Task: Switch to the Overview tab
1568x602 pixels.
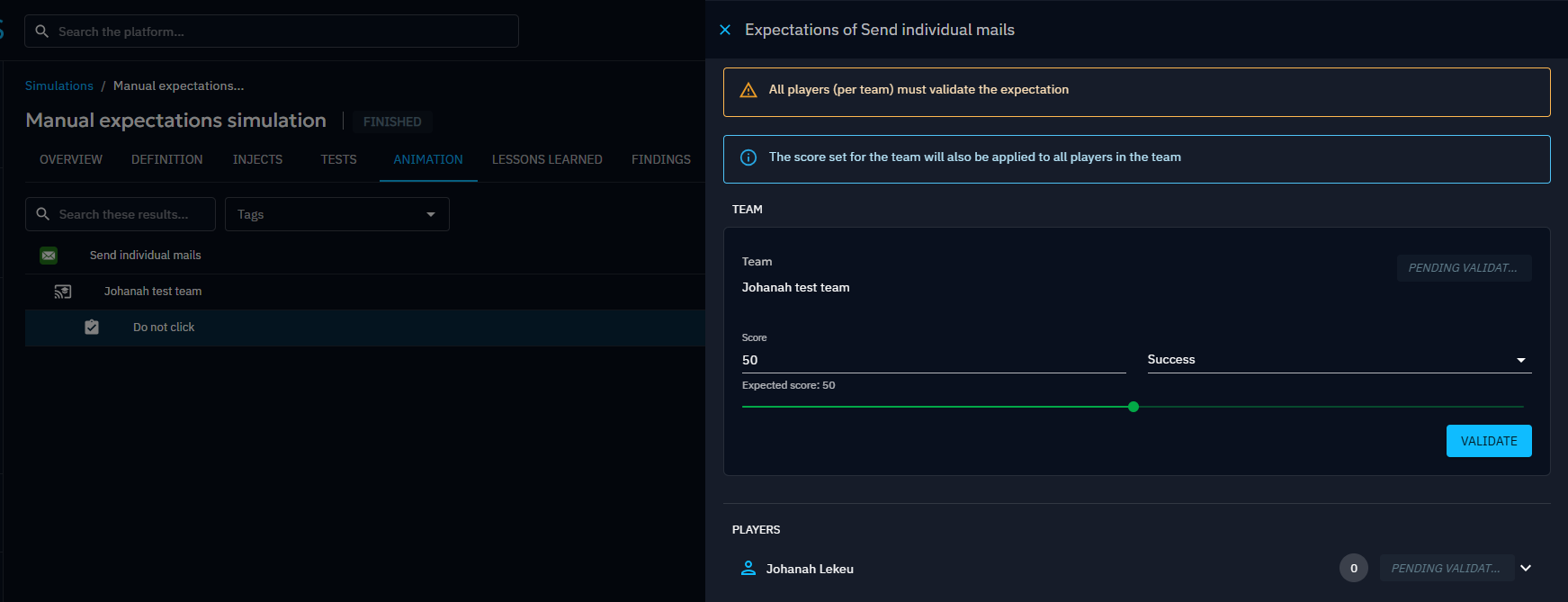Action: (x=71, y=159)
